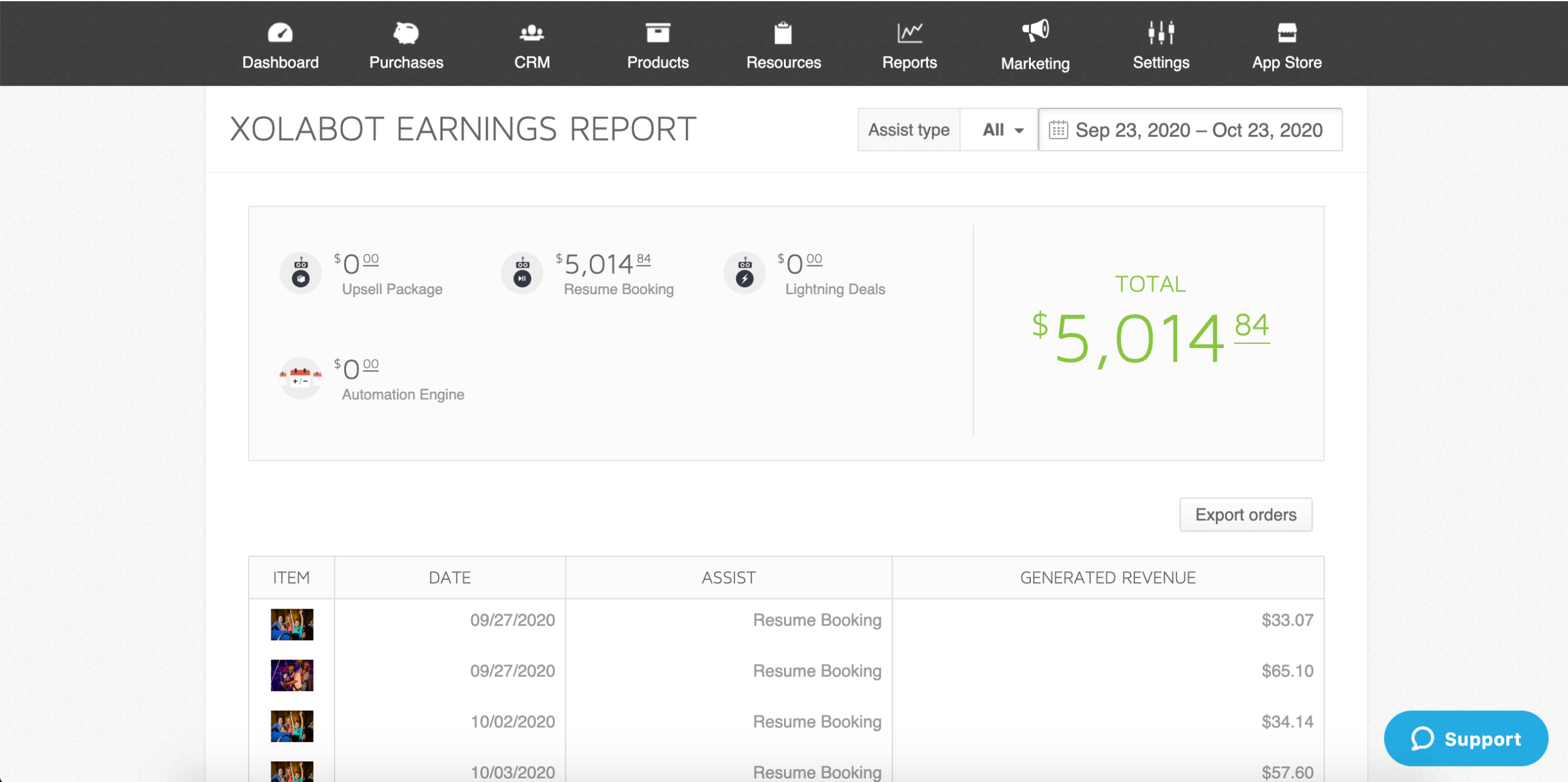
Task: Click the Lightning Deals label
Action: tap(835, 289)
